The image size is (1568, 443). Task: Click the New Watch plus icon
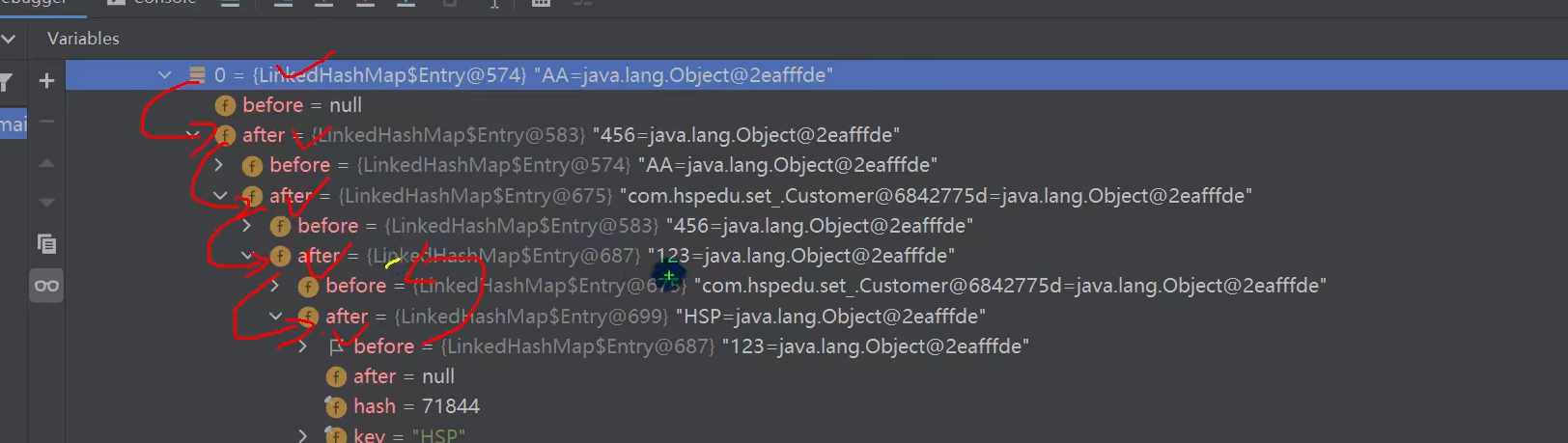click(x=46, y=81)
